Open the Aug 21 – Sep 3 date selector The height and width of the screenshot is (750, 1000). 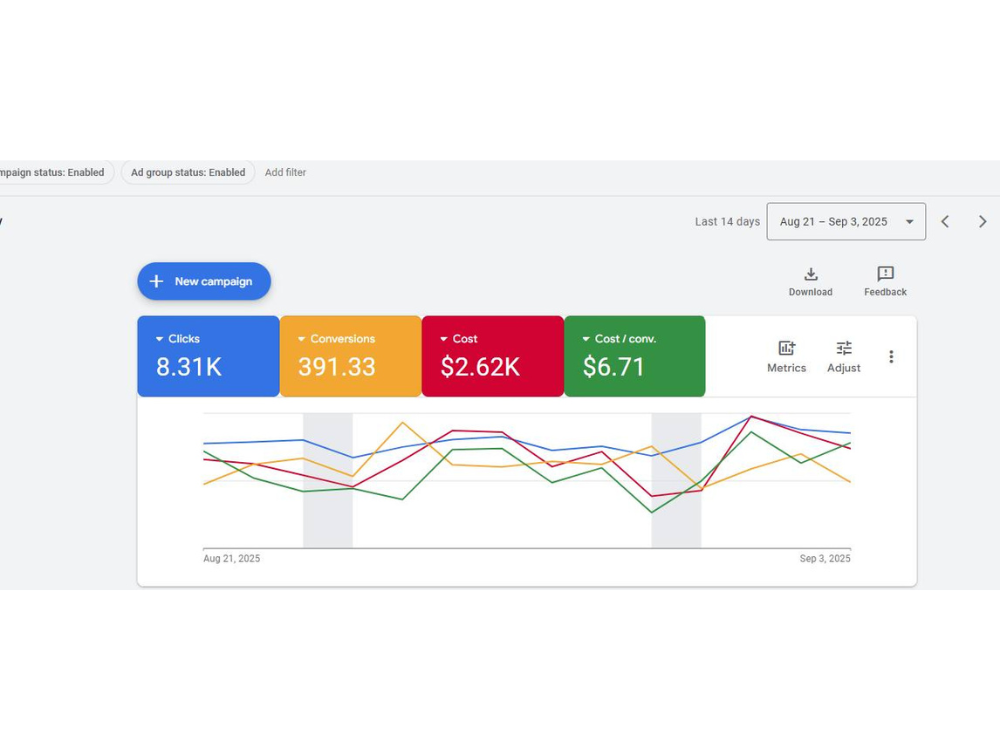pos(846,221)
